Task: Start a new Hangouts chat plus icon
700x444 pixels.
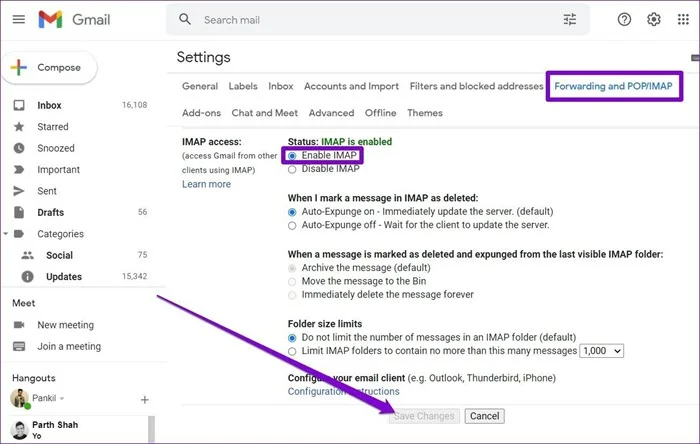Action: (x=145, y=400)
